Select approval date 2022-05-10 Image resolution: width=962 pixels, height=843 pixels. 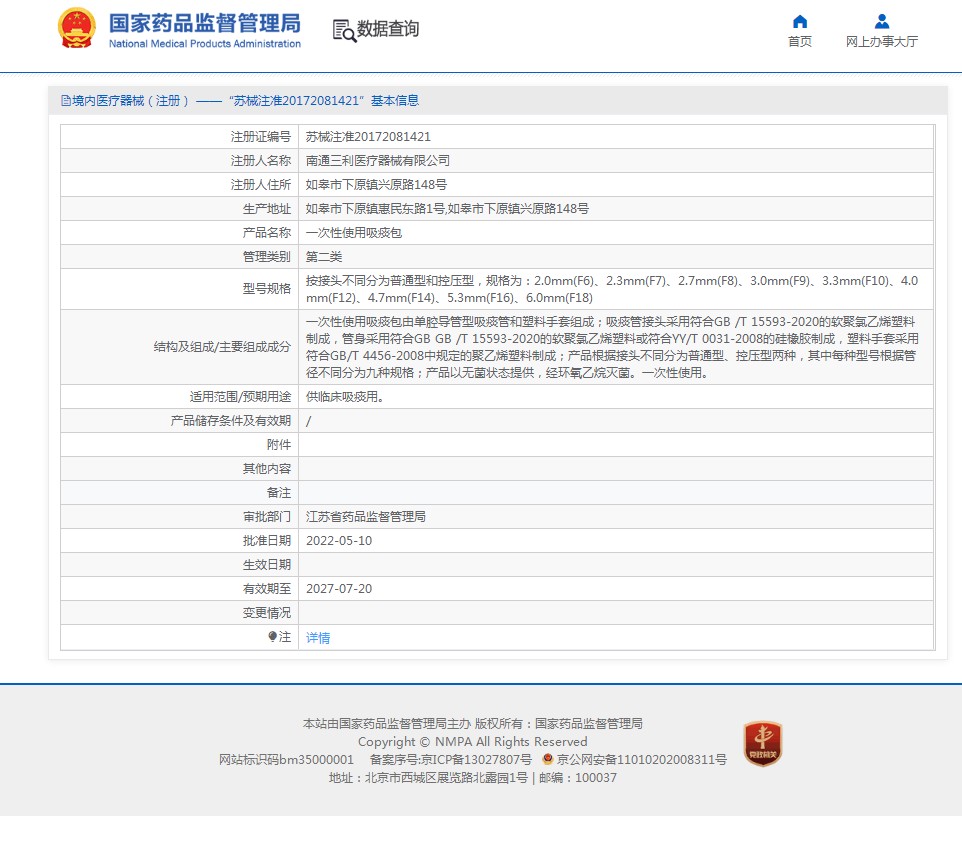pyautogui.click(x=339, y=541)
